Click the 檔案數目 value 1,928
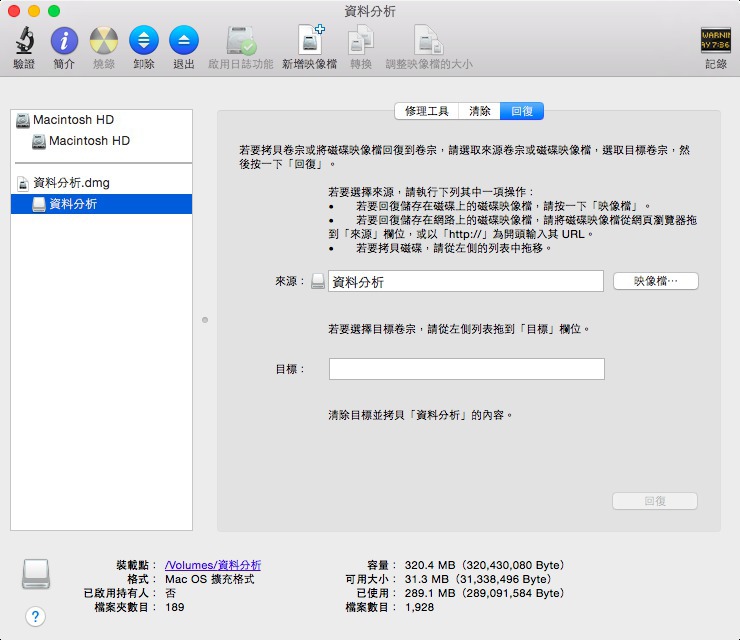This screenshot has width=740, height=640. tap(419, 607)
